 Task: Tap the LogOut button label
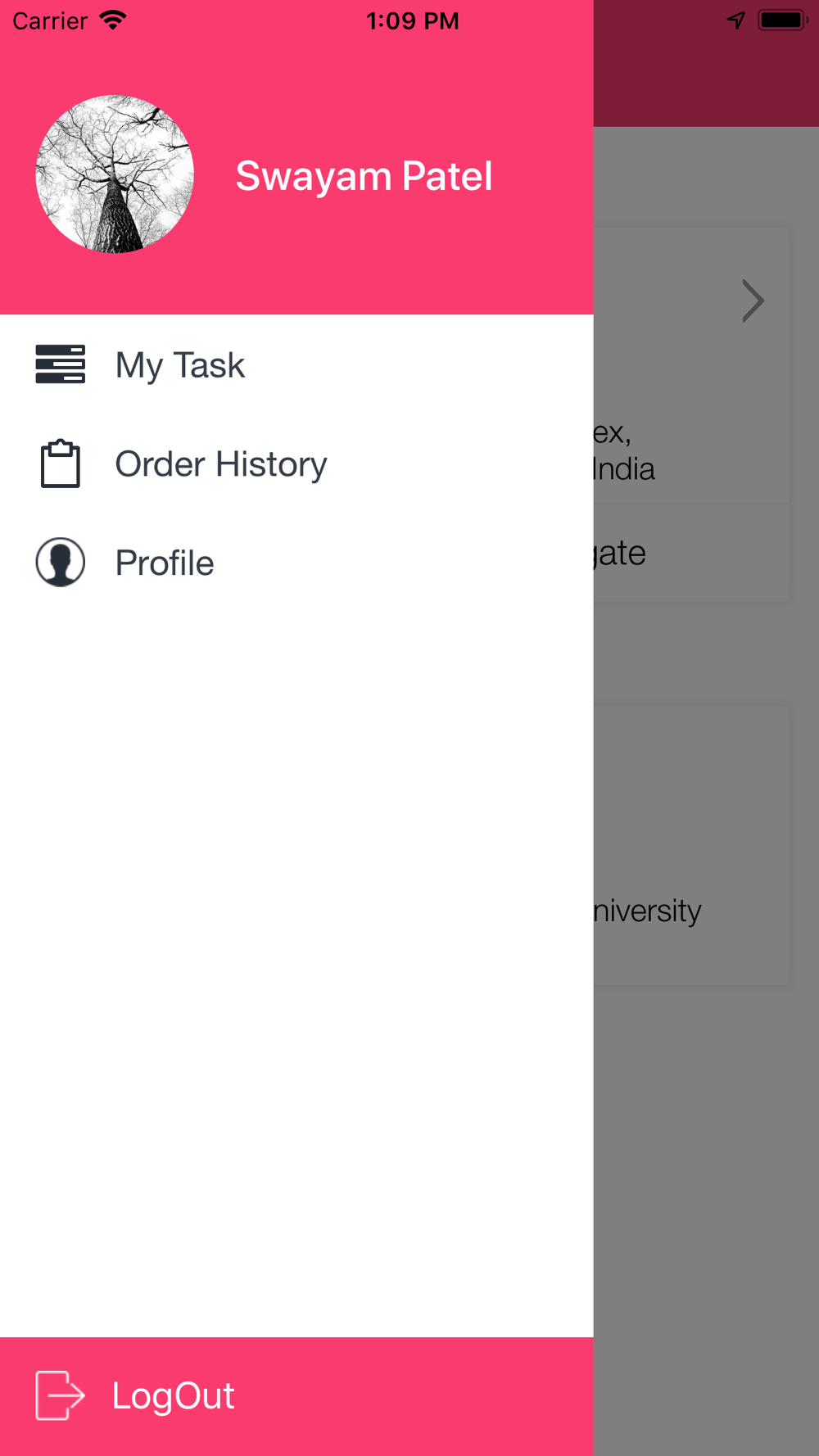click(x=173, y=1396)
